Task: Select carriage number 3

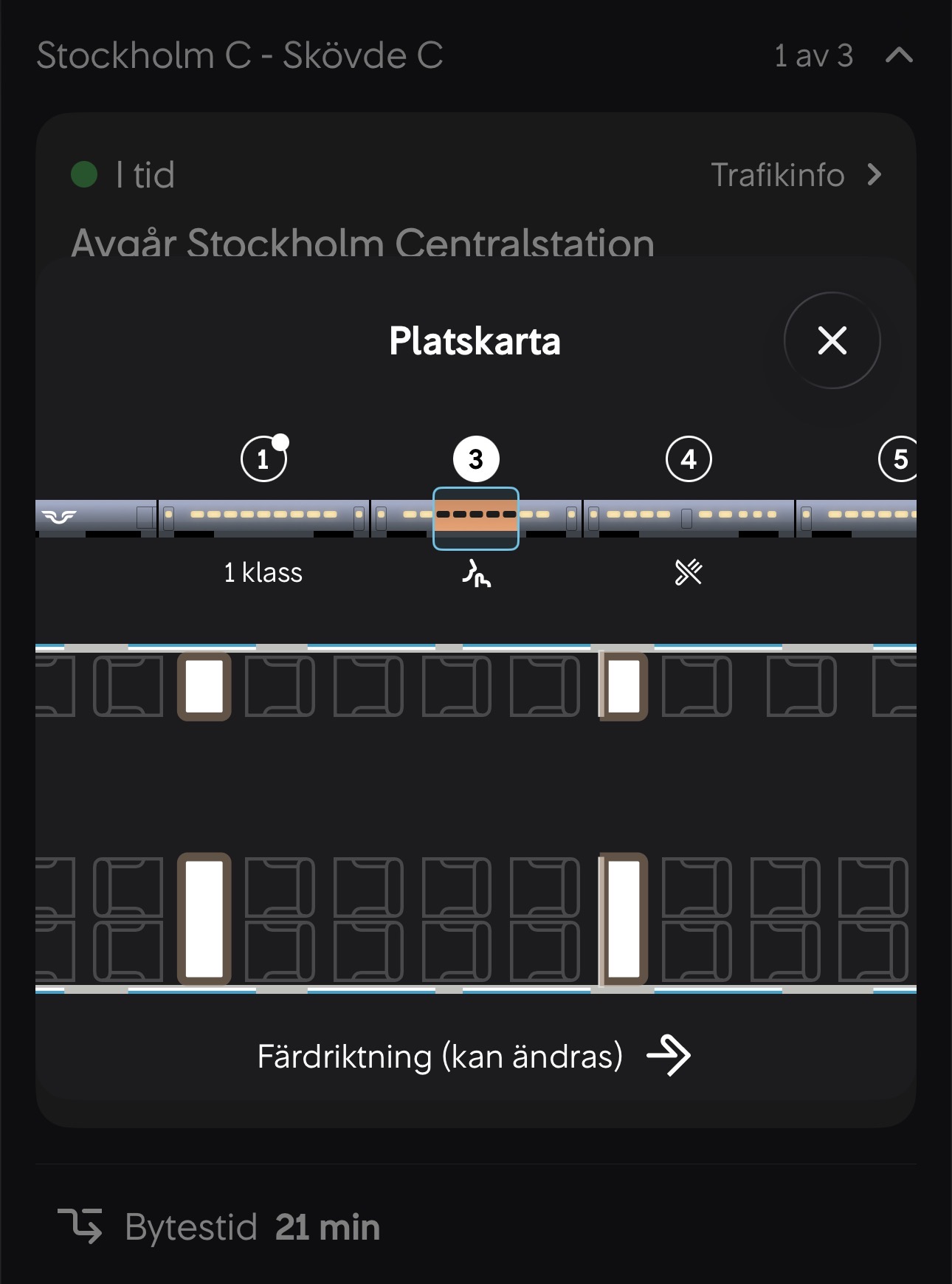Action: [476, 459]
